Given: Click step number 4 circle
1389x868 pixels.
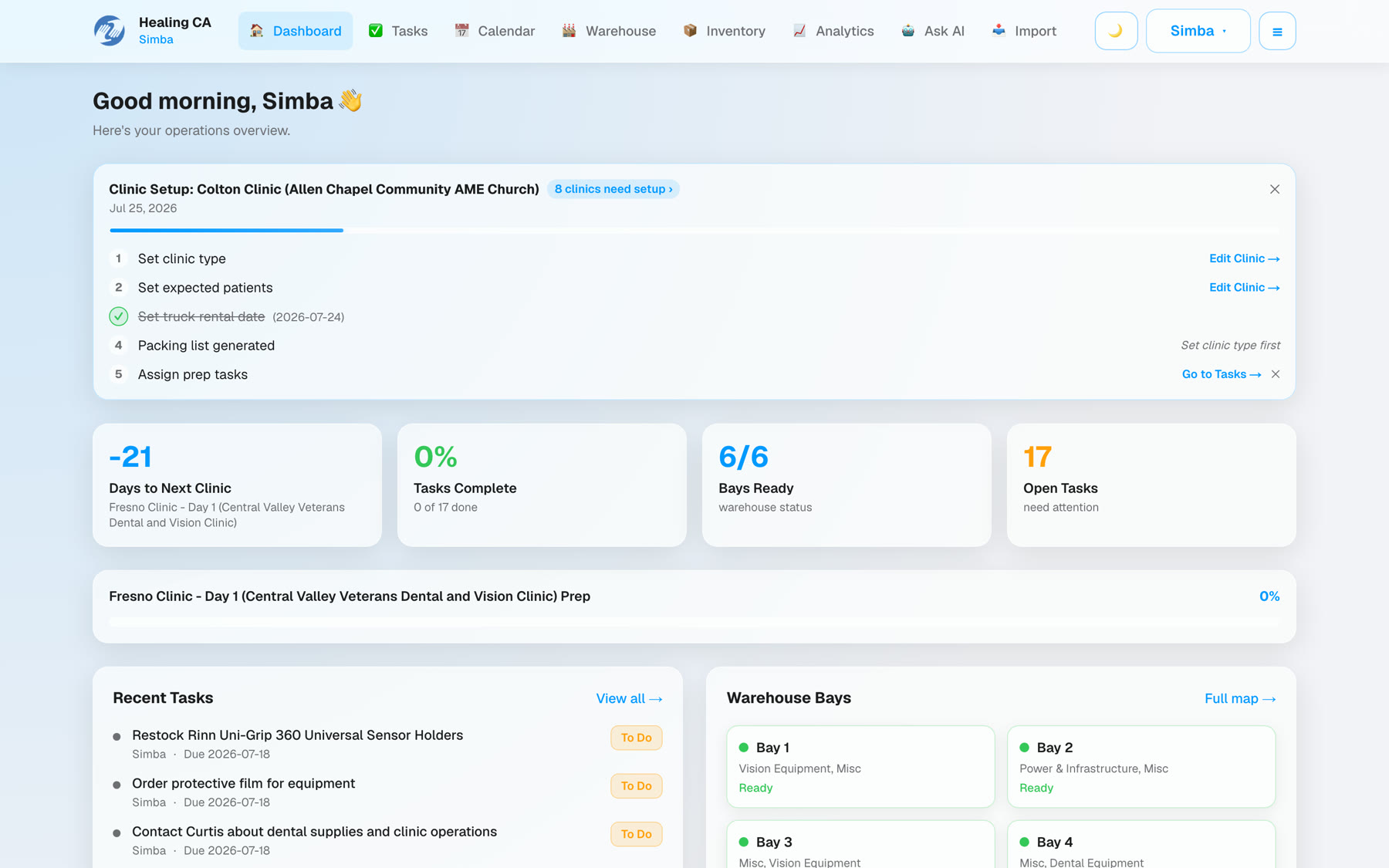Looking at the screenshot, I should [x=118, y=345].
